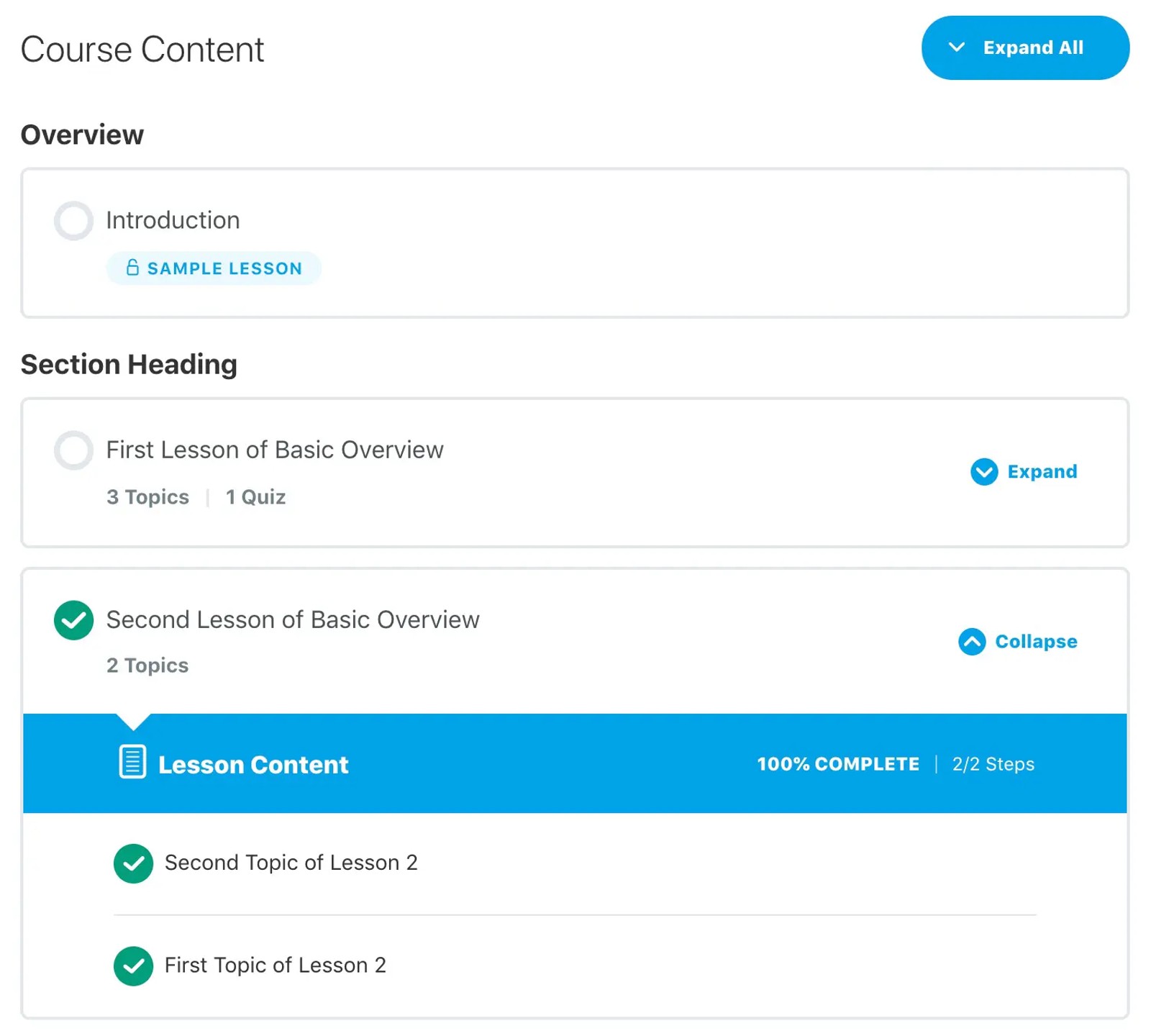The width and height of the screenshot is (1151, 1036).
Task: Click the Course Content title
Action: pyautogui.click(x=142, y=50)
